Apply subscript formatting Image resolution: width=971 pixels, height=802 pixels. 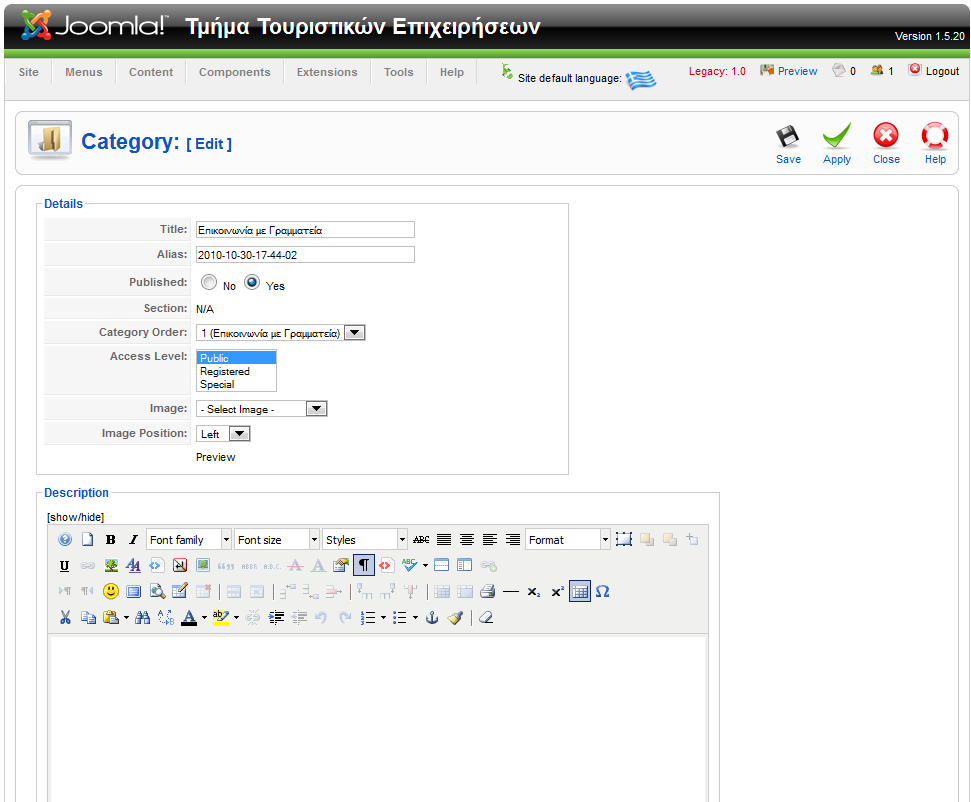pos(534,591)
